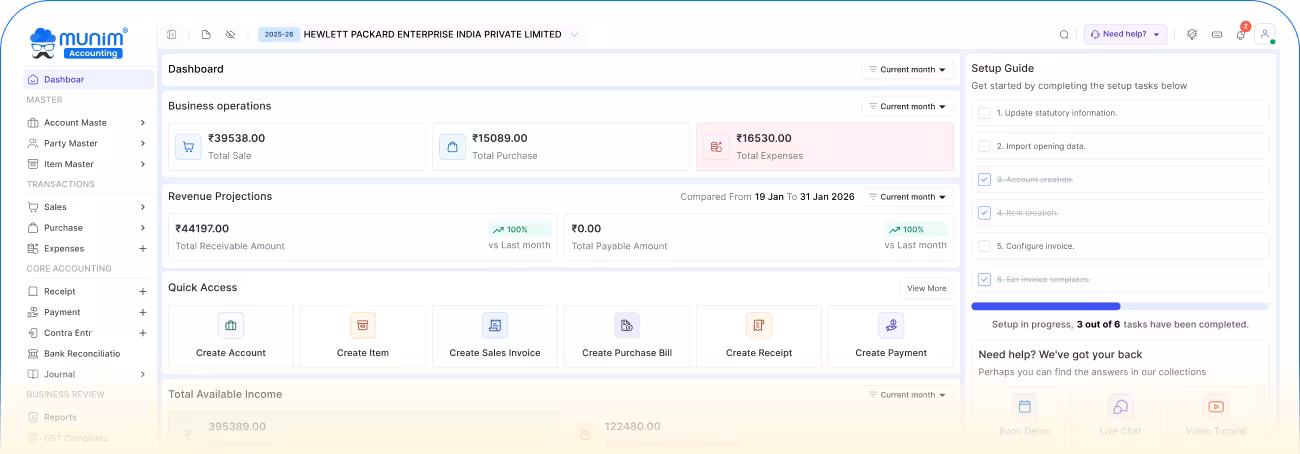Click the Total Receivable 100% trend badge

[519, 229]
